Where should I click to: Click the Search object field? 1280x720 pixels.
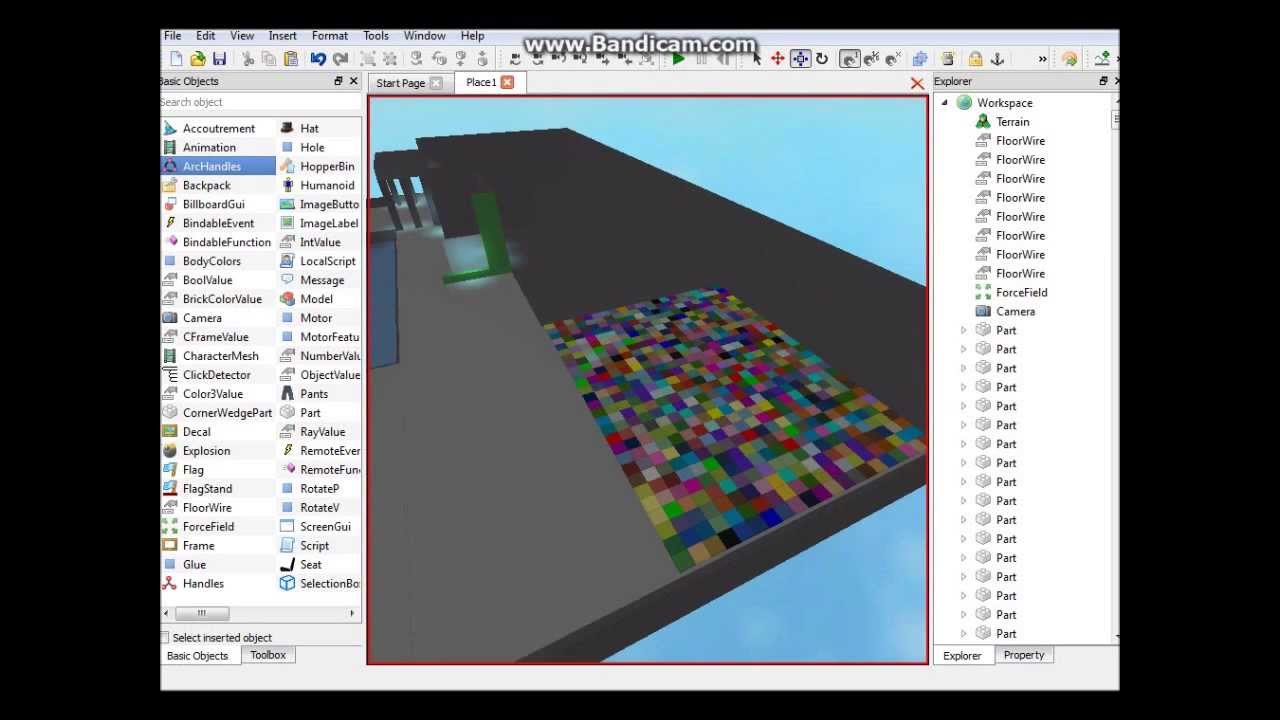(260, 102)
